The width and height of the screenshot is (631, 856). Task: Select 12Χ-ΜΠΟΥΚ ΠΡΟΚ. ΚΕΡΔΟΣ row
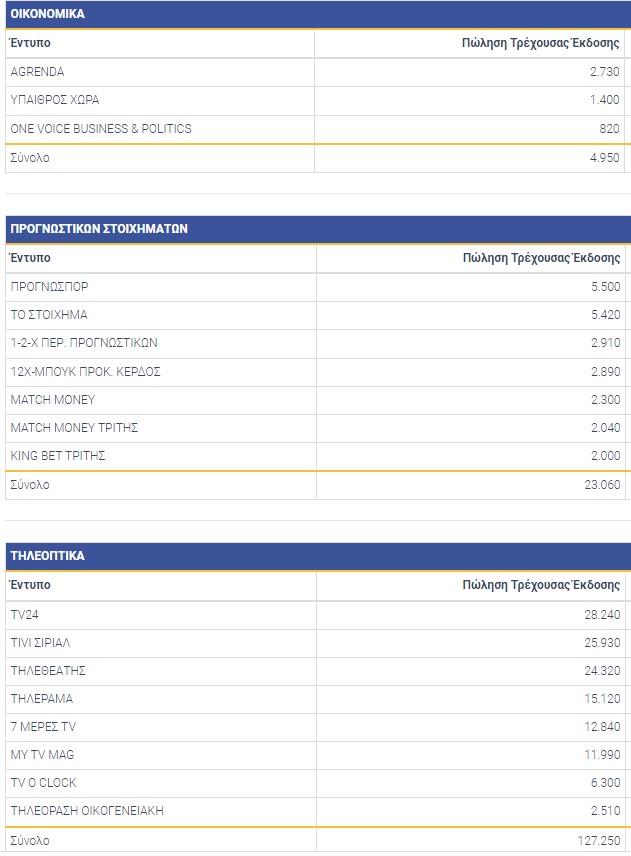coord(85,372)
